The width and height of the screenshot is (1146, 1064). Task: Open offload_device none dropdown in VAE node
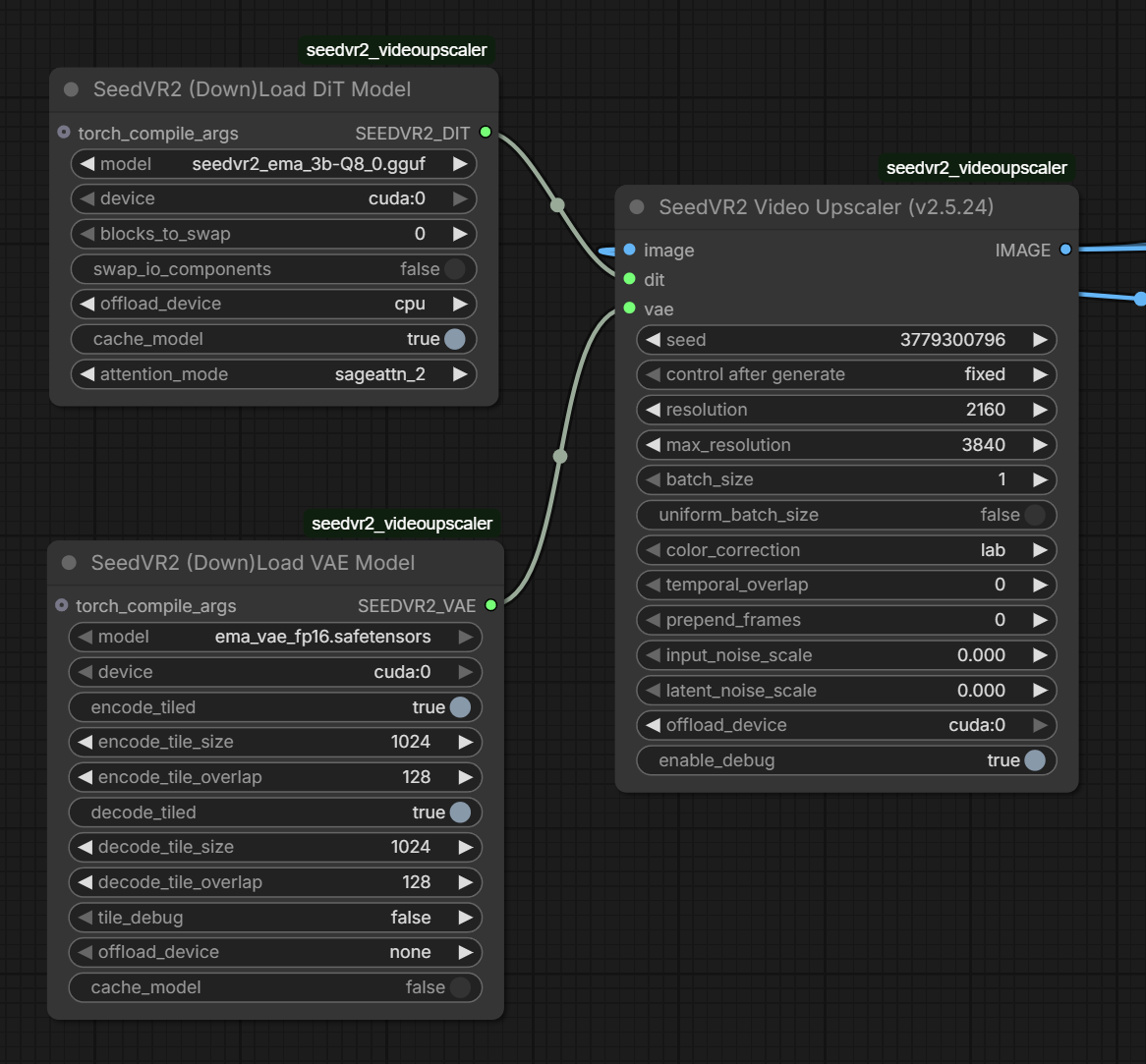275,952
